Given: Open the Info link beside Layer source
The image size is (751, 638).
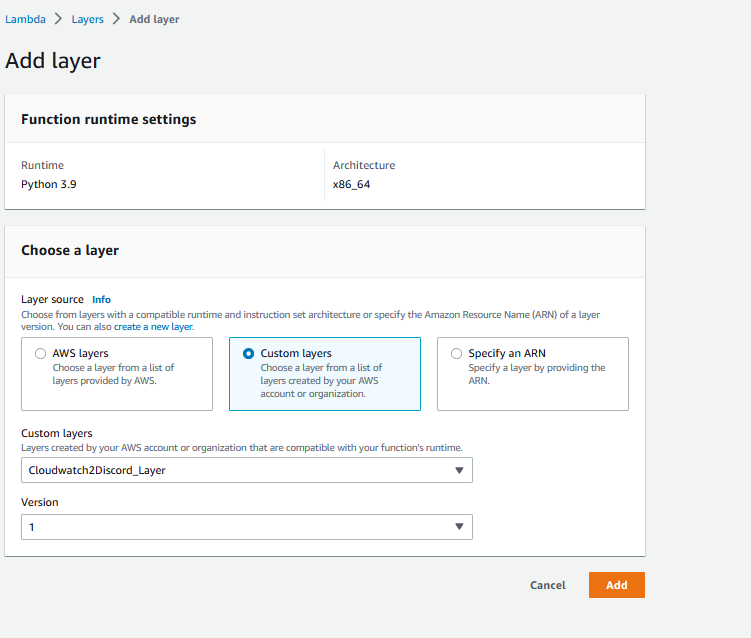Looking at the screenshot, I should tap(101, 299).
